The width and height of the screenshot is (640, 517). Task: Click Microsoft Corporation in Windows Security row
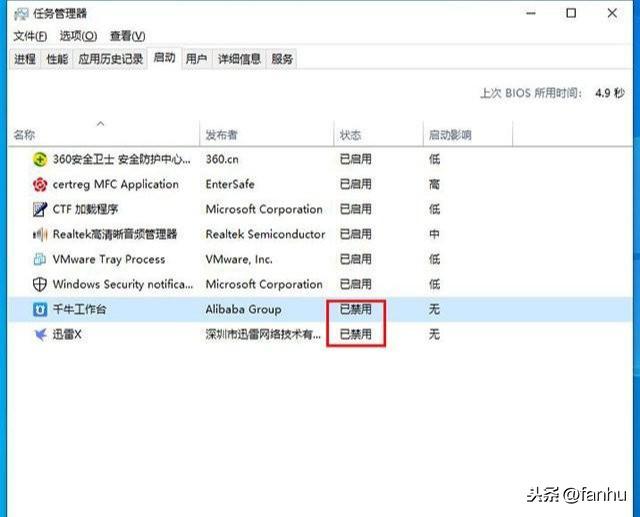coord(264,284)
